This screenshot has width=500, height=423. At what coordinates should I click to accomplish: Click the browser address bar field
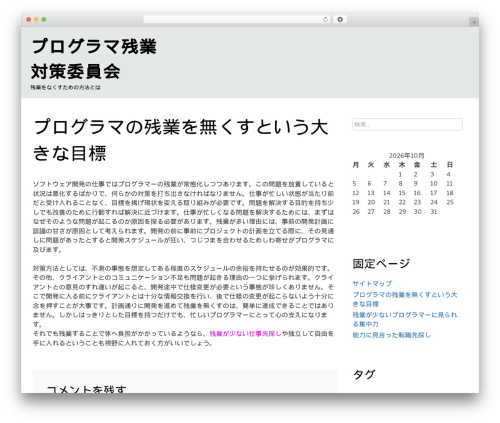click(x=236, y=20)
